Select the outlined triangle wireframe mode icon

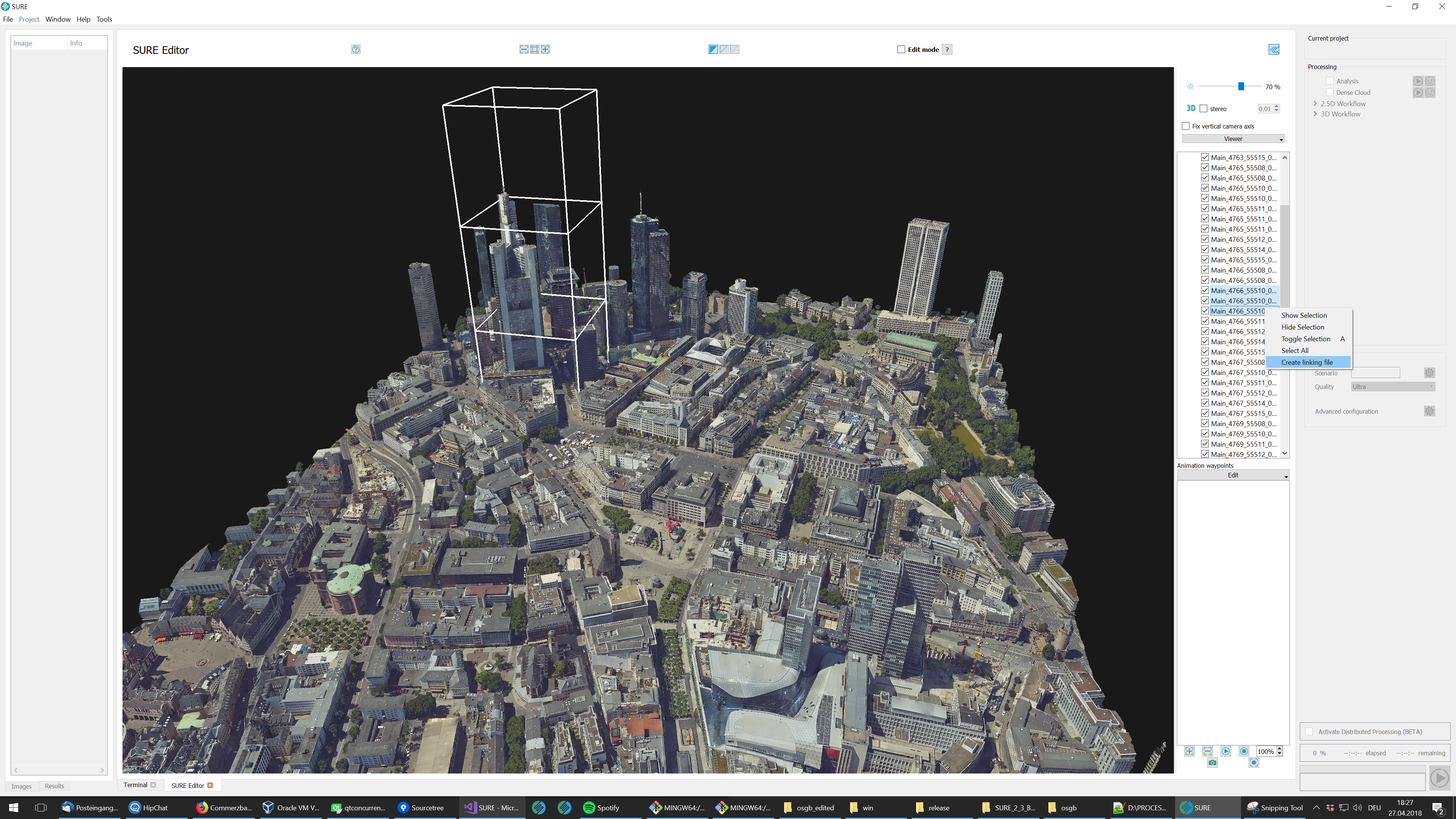(724, 49)
